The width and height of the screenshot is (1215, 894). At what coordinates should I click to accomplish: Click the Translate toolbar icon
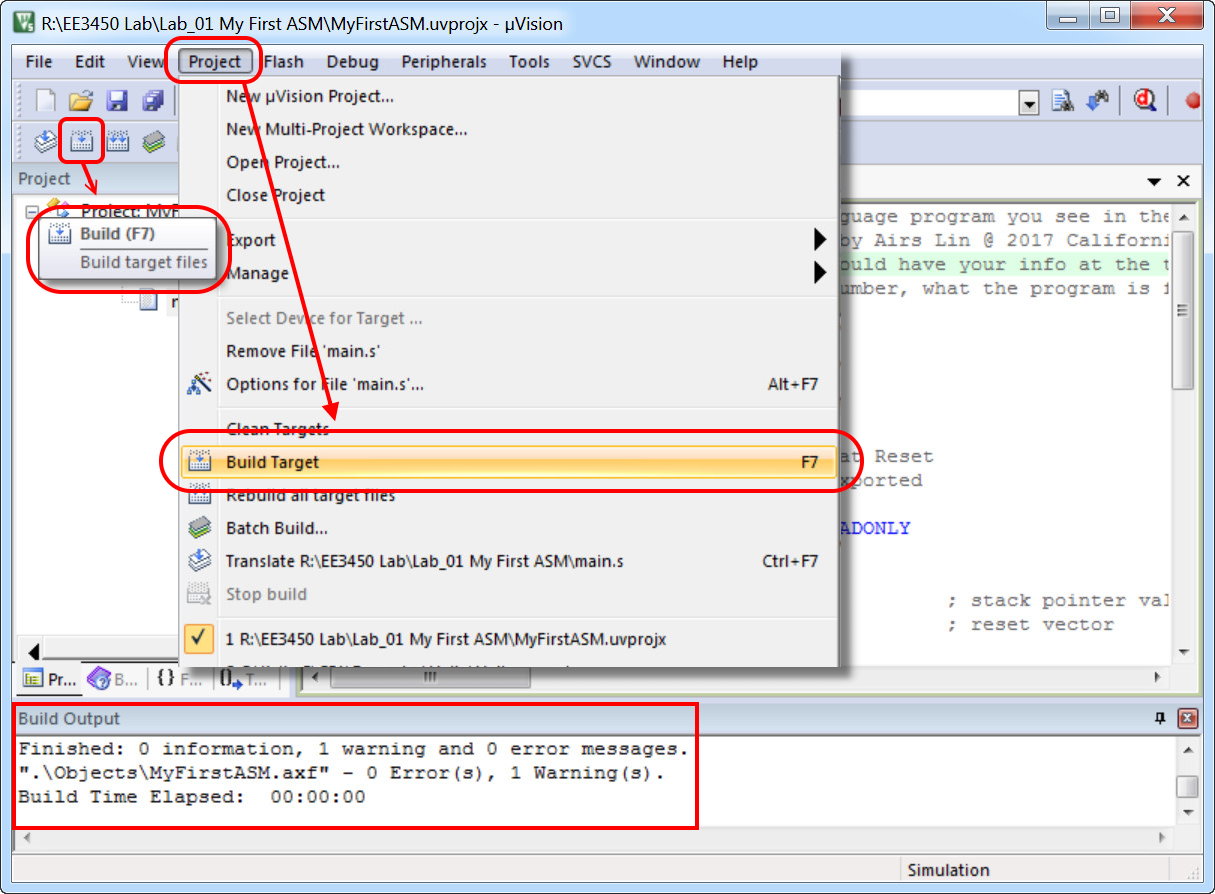coord(45,142)
